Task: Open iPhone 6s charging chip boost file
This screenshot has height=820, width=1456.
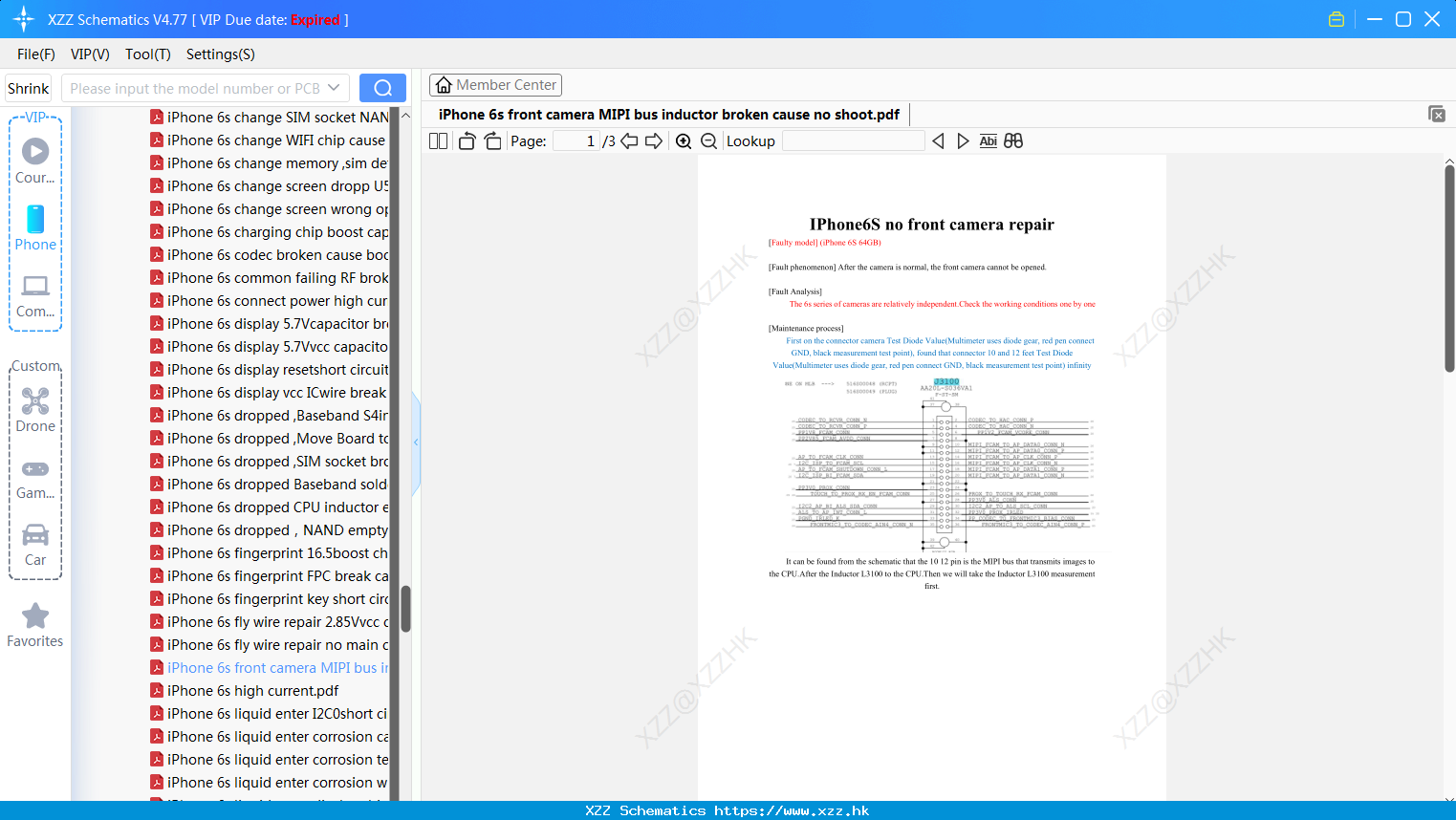Action: (x=270, y=232)
